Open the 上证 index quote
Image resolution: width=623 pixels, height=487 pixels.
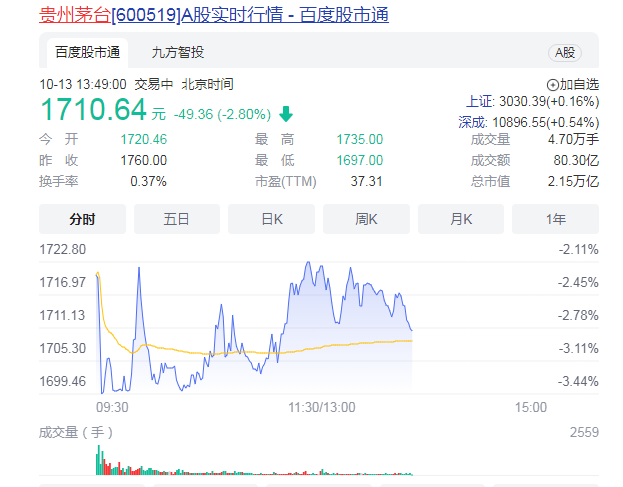click(x=532, y=102)
